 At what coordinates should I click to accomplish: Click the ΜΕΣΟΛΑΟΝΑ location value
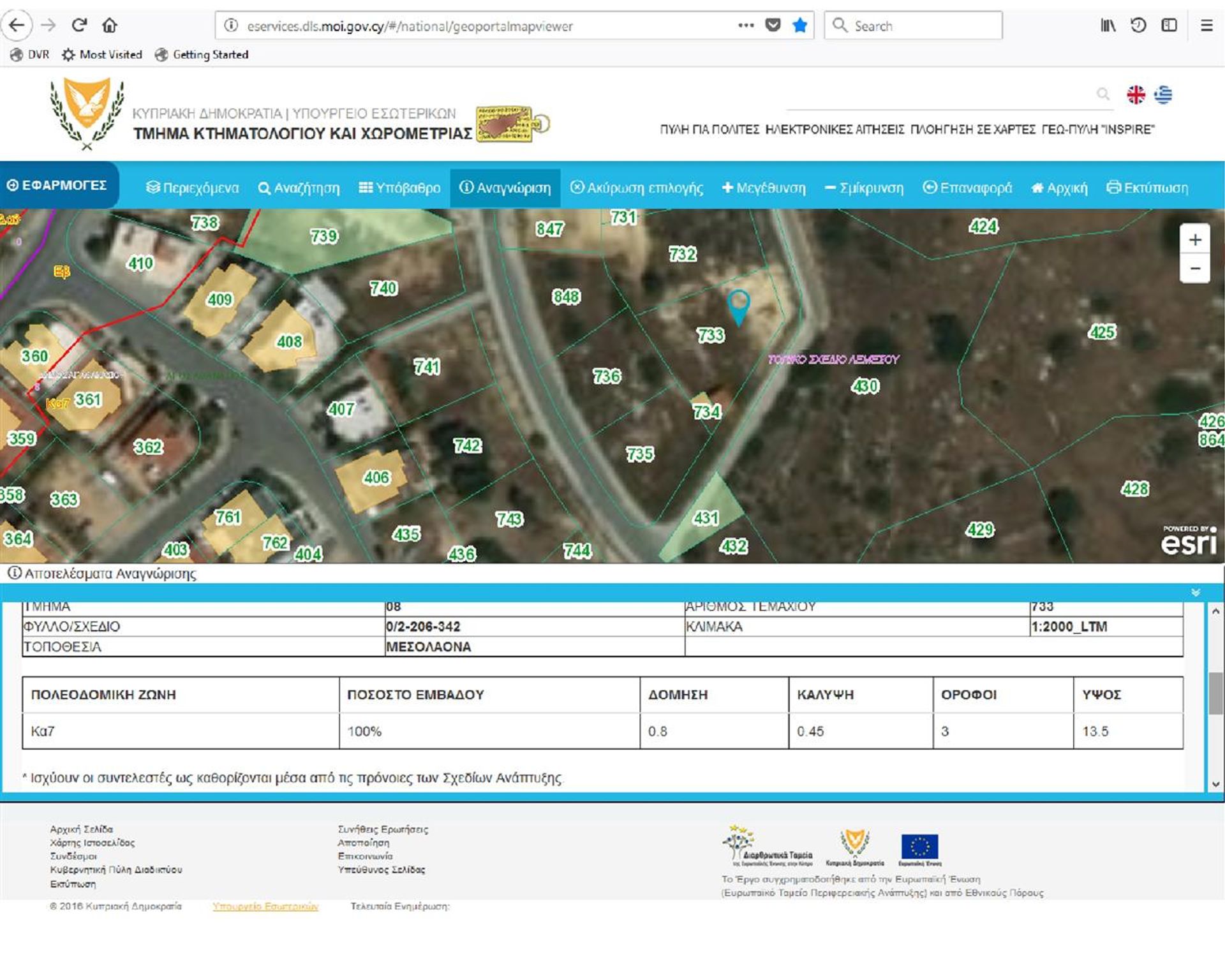[429, 647]
